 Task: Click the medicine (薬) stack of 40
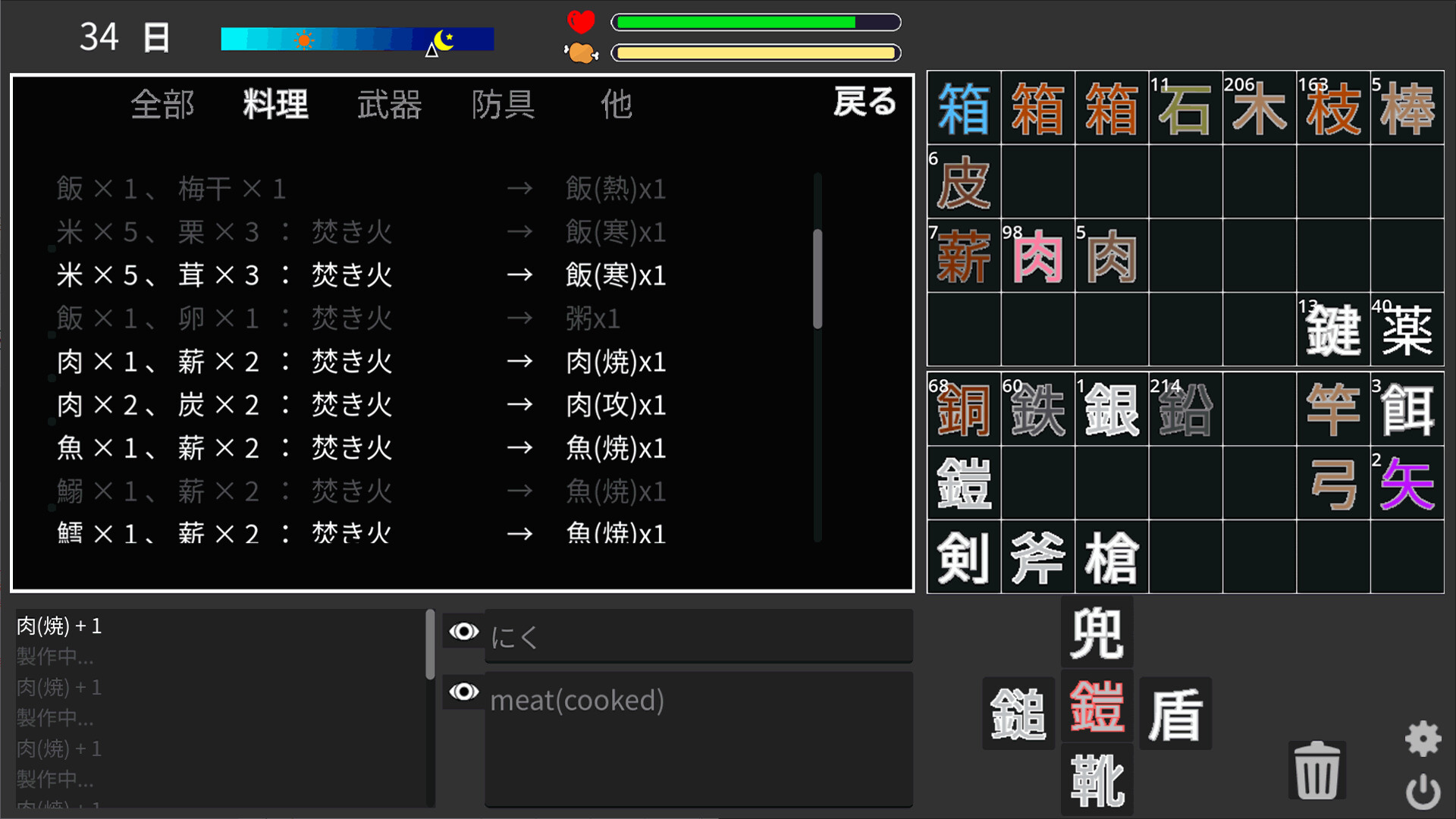coord(1407,331)
